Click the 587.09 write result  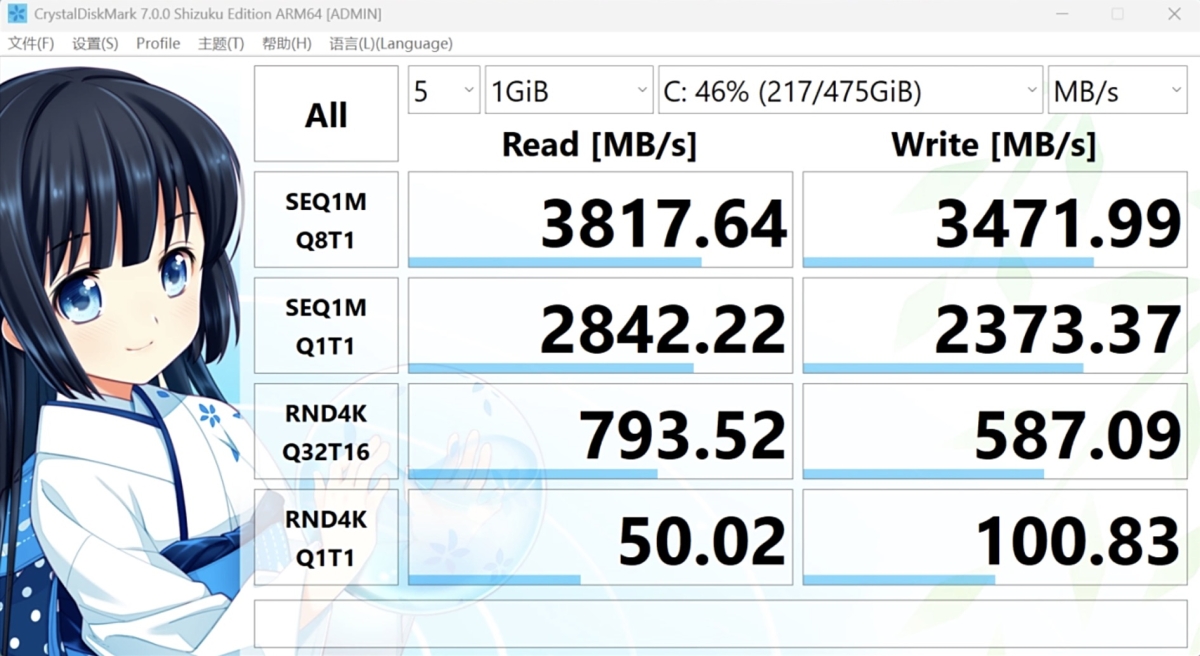pyautogui.click(x=995, y=432)
